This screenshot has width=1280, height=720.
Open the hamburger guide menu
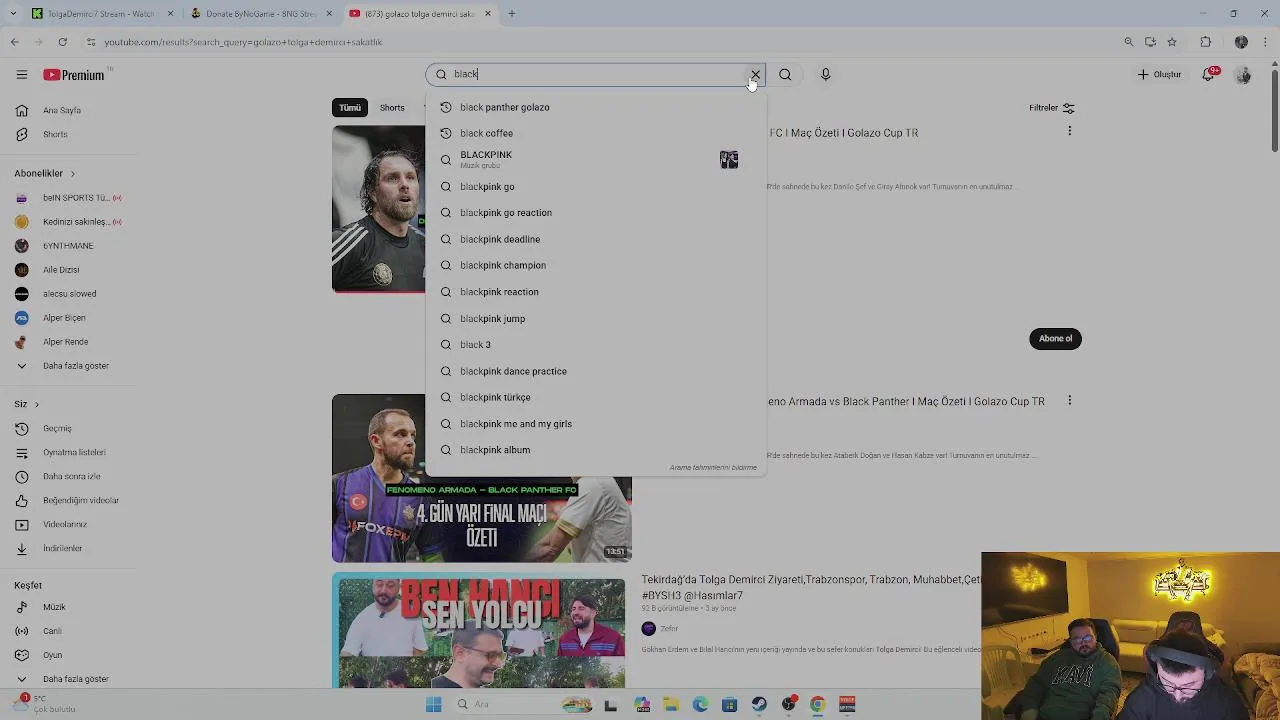pos(21,74)
